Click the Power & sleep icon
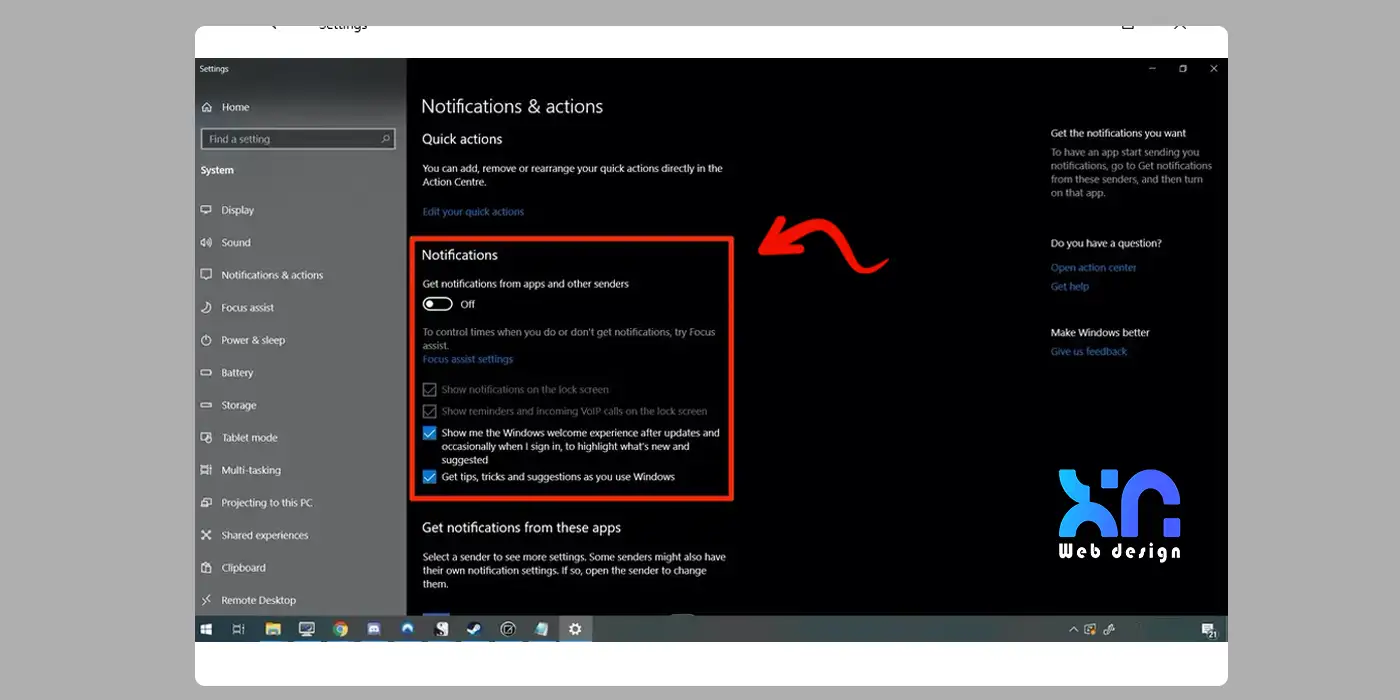 pyautogui.click(x=207, y=340)
